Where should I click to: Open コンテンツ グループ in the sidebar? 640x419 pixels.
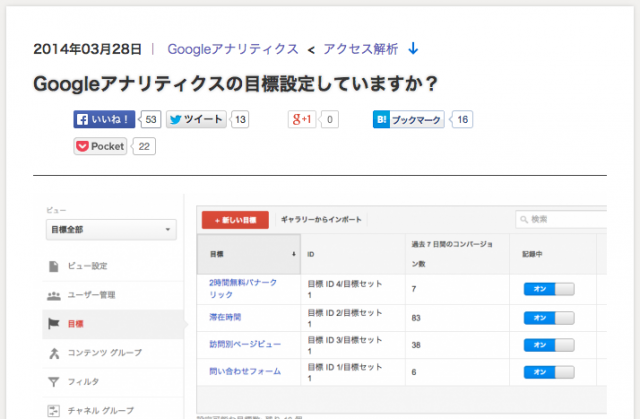104,352
